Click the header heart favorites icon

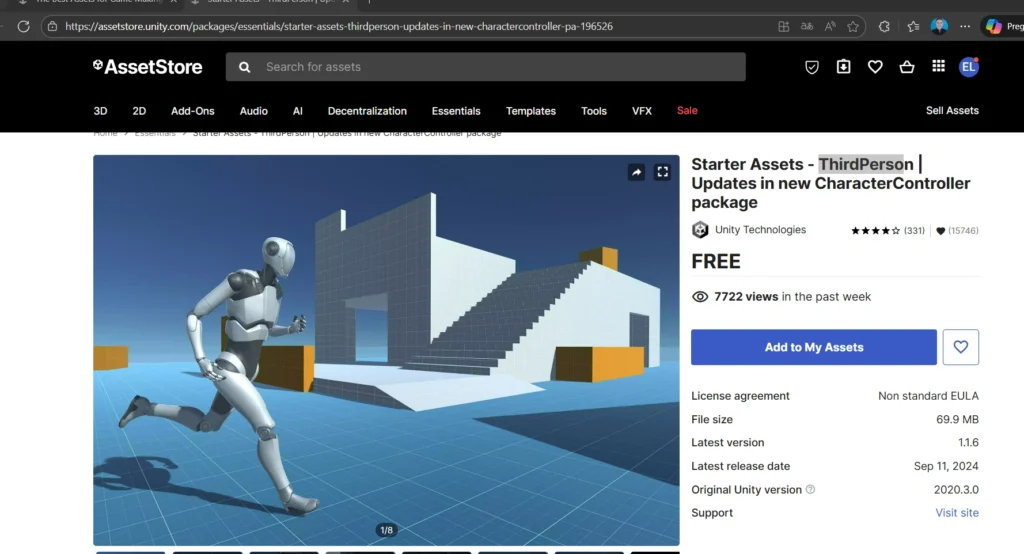[875, 67]
